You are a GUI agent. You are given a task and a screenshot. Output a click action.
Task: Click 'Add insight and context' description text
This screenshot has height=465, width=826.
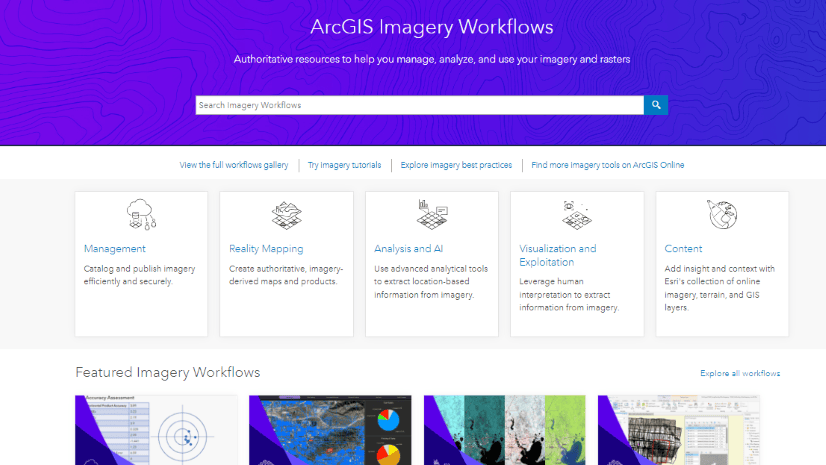click(x=720, y=288)
